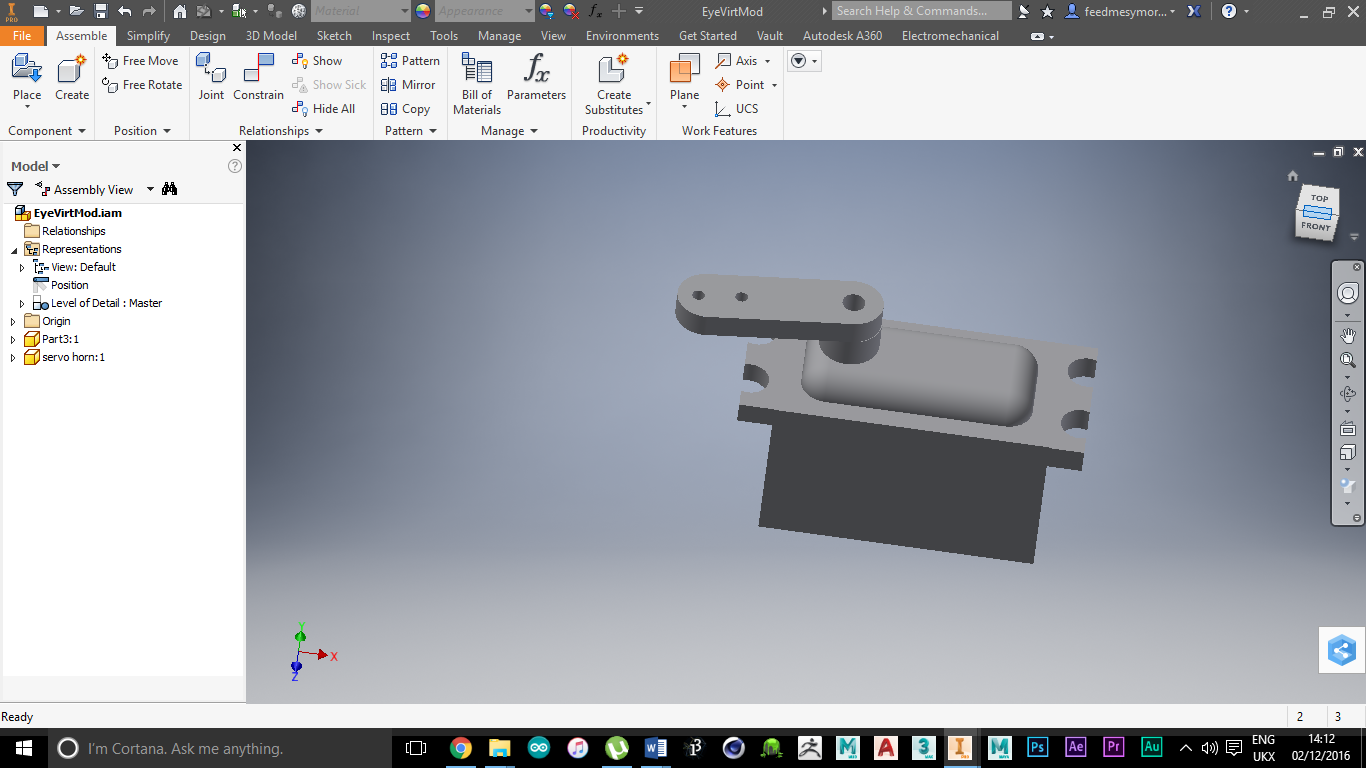The image size is (1366, 768).
Task: Click the A360 share icon in viewport
Action: coord(1342,651)
